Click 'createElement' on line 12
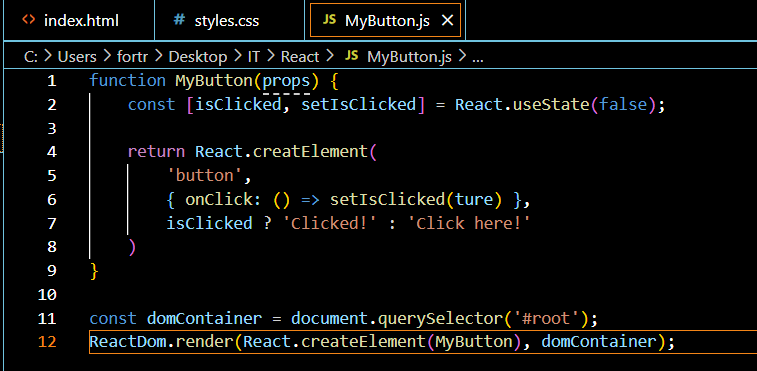757x371 pixels. click(x=363, y=342)
